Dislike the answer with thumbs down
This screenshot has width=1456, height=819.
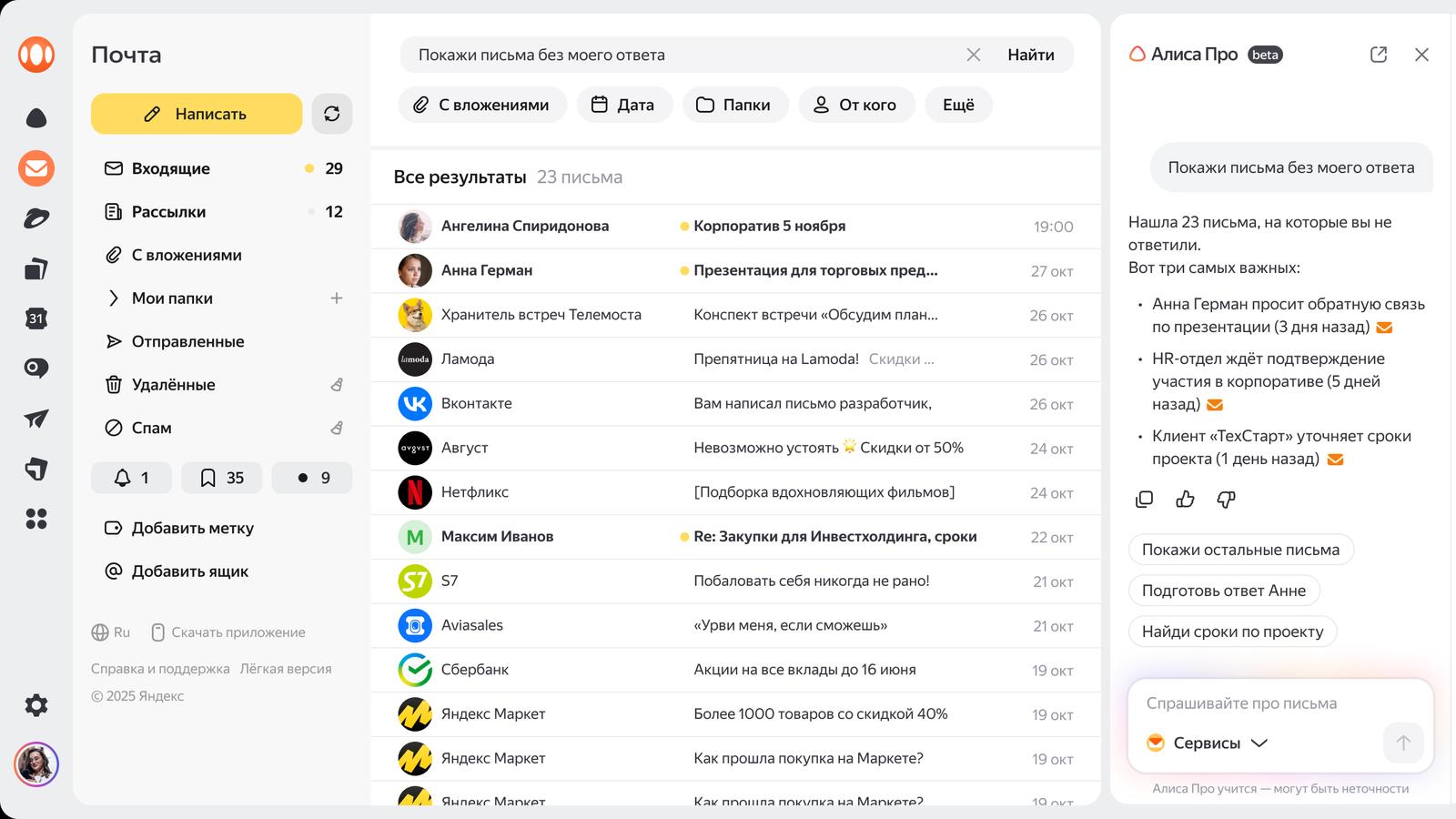[1226, 499]
